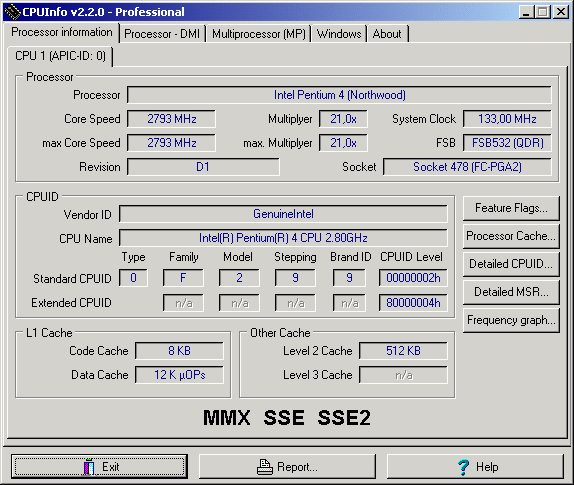This screenshot has height=485, width=574.
Task: Select the Windows tab
Action: [x=339, y=34]
